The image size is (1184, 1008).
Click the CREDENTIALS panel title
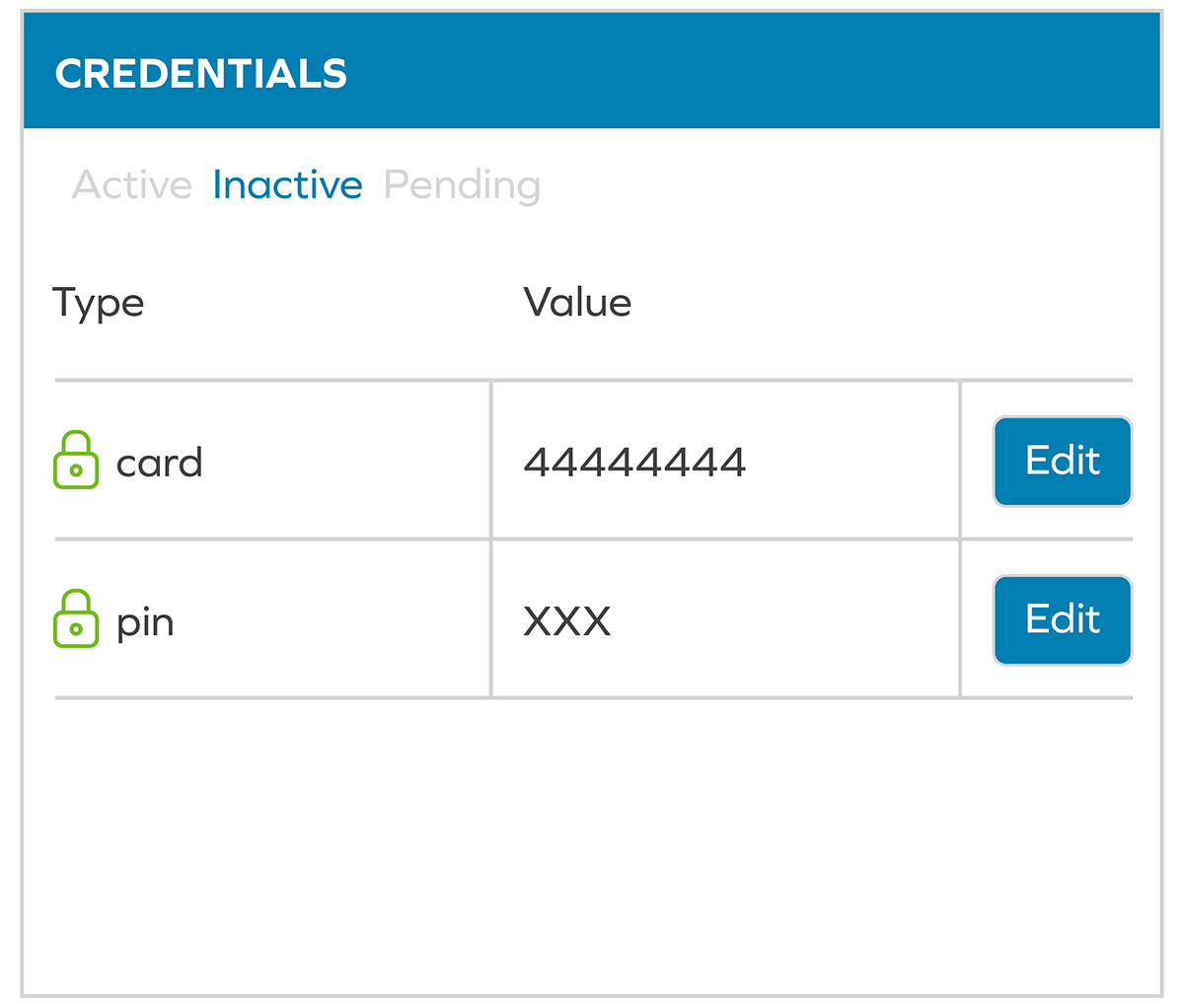[201, 74]
